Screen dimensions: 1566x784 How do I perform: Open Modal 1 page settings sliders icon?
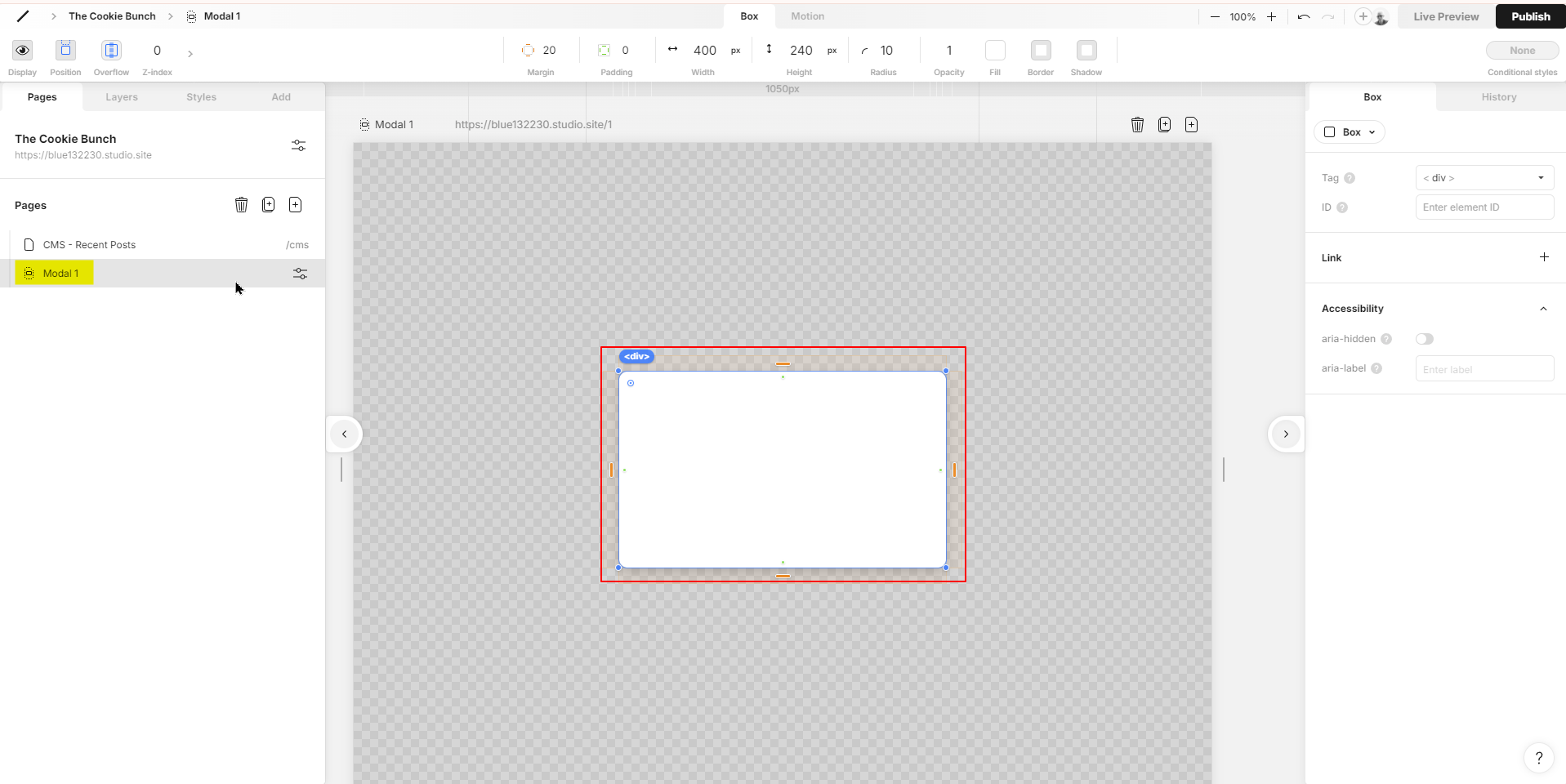tap(300, 274)
